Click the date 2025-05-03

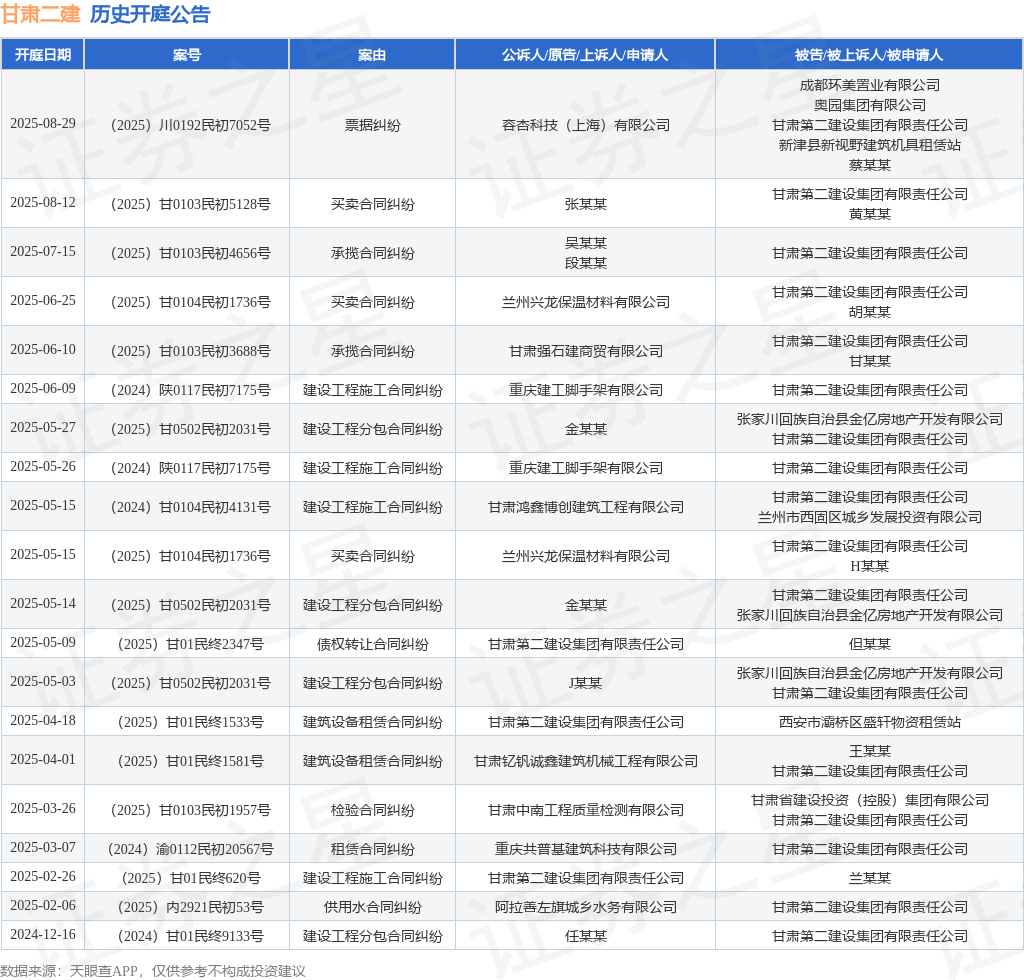tap(43, 682)
